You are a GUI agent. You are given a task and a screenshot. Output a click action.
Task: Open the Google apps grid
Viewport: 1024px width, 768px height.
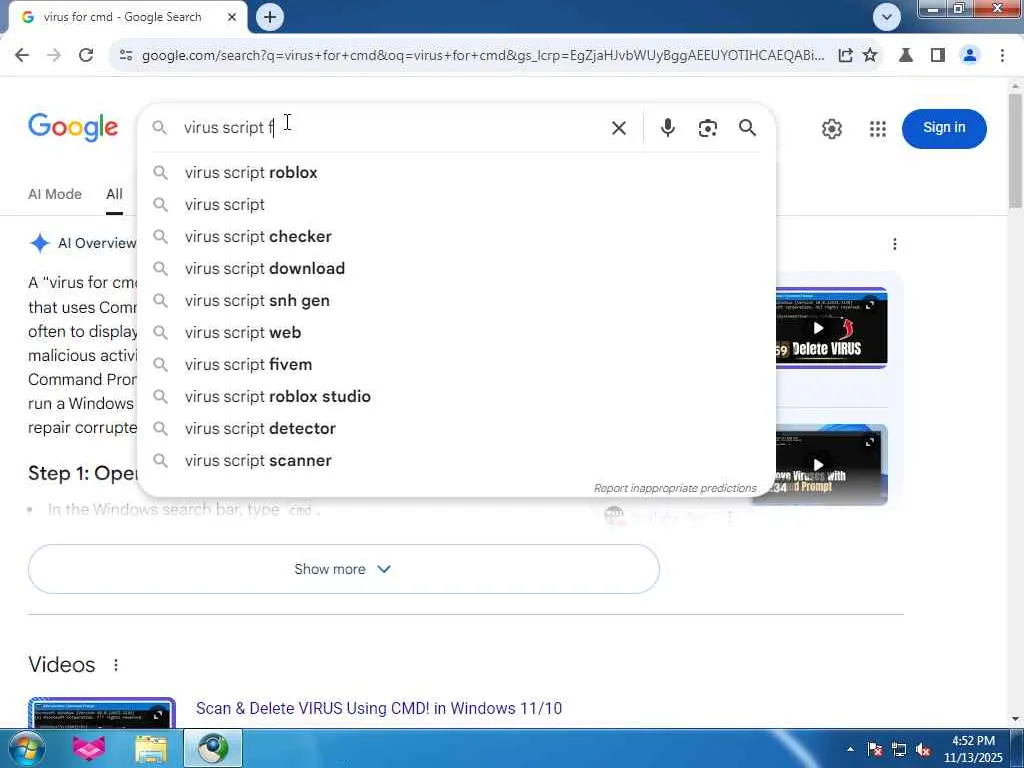coord(878,129)
